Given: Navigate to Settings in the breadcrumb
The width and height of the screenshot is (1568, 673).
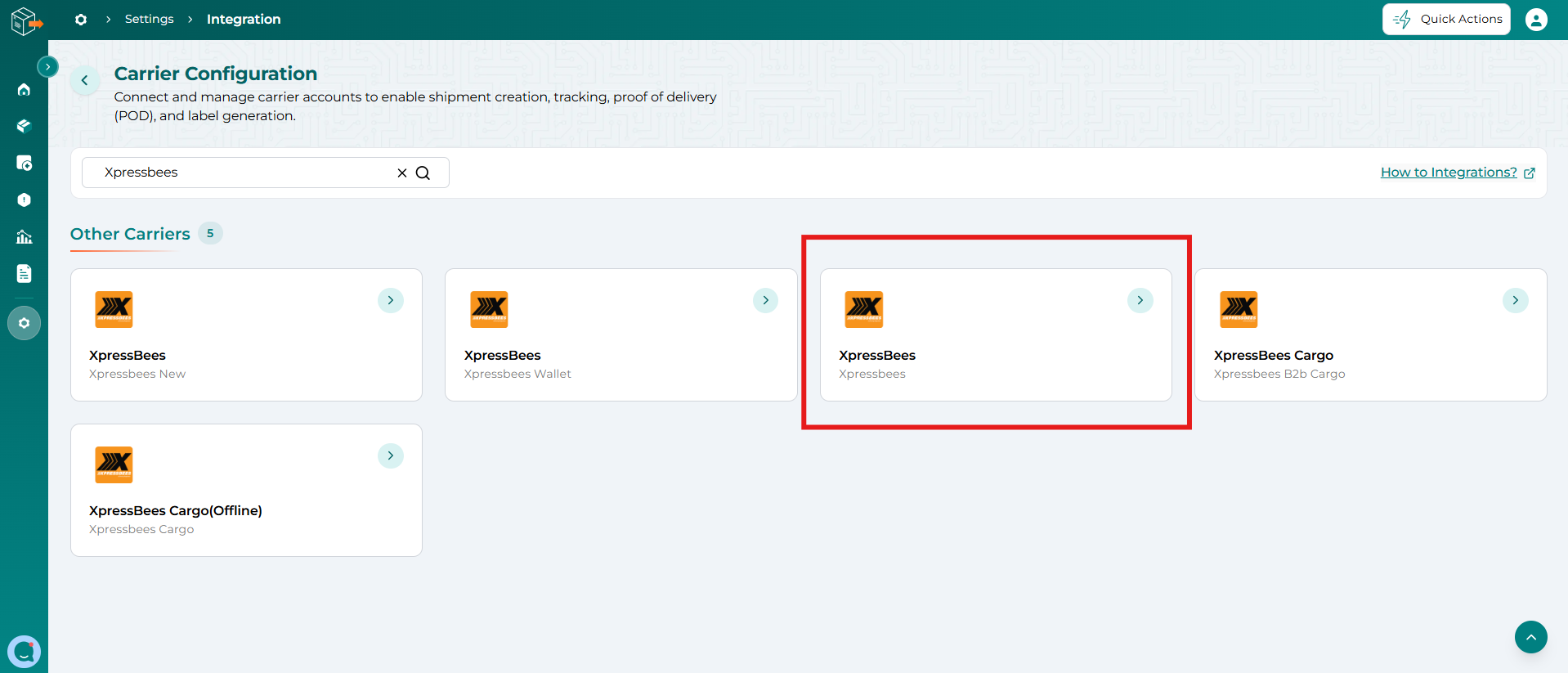Looking at the screenshot, I should click(x=149, y=19).
